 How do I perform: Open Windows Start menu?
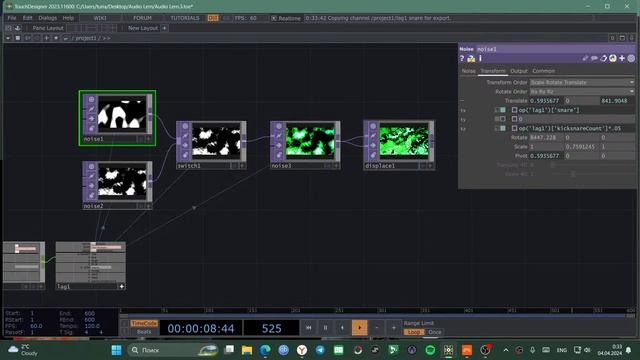[x=116, y=350]
